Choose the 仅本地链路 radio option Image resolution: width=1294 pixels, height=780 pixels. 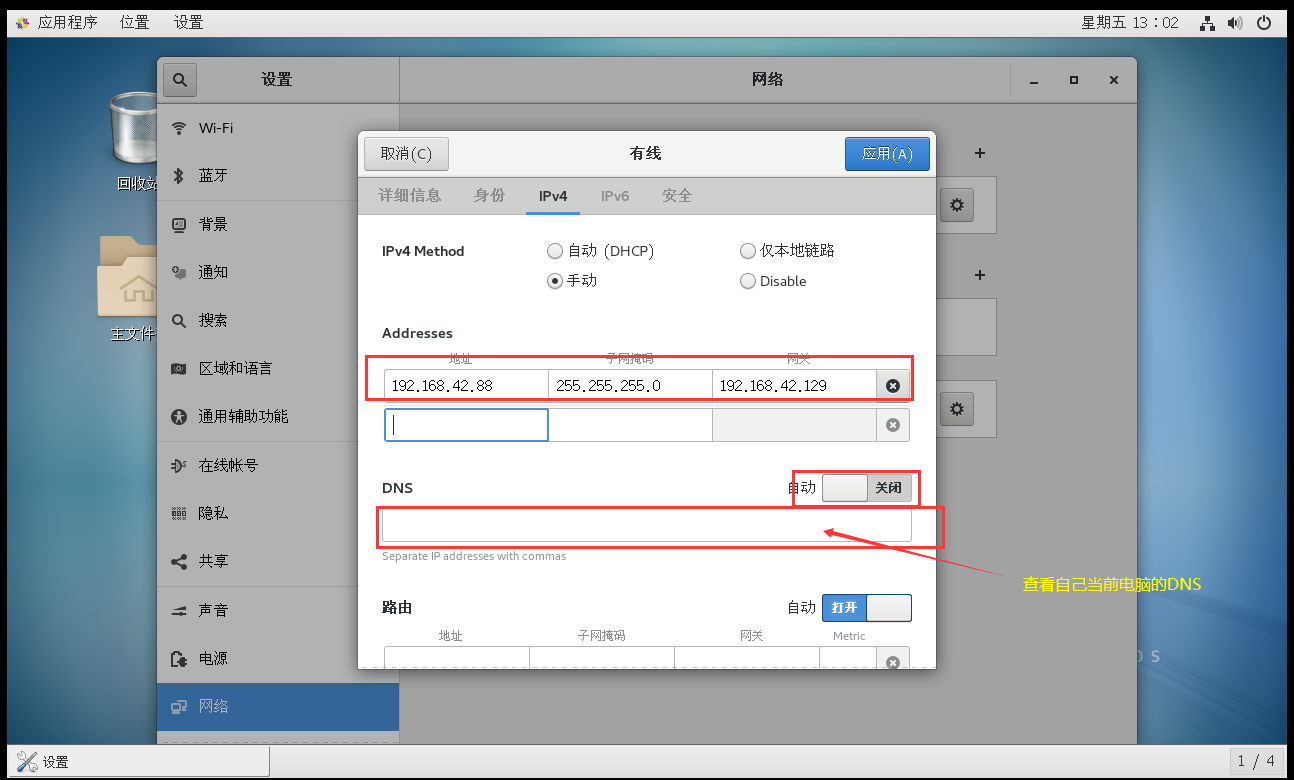787,251
